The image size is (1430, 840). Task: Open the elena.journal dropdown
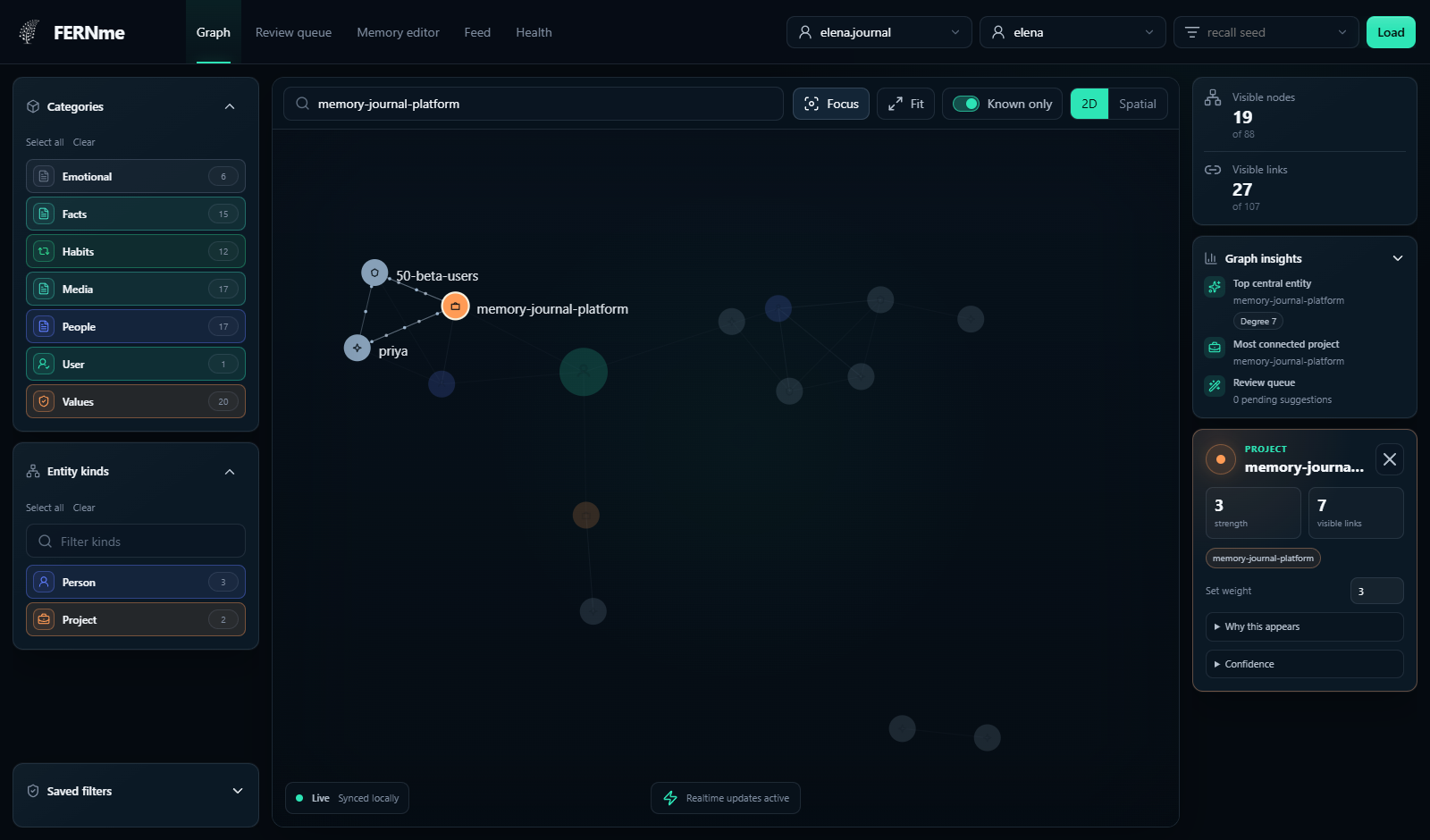(x=879, y=32)
